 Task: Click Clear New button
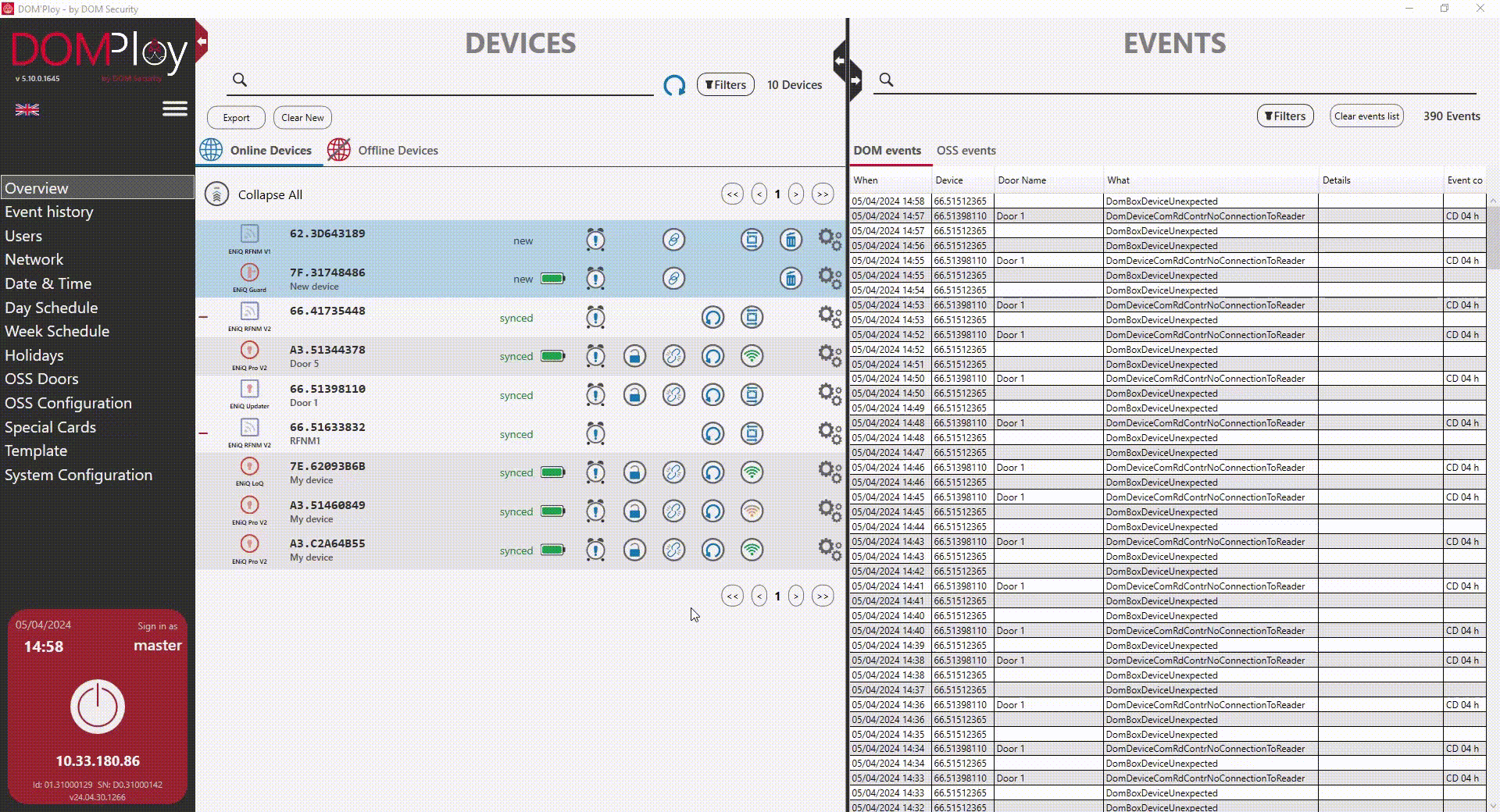[302, 117]
